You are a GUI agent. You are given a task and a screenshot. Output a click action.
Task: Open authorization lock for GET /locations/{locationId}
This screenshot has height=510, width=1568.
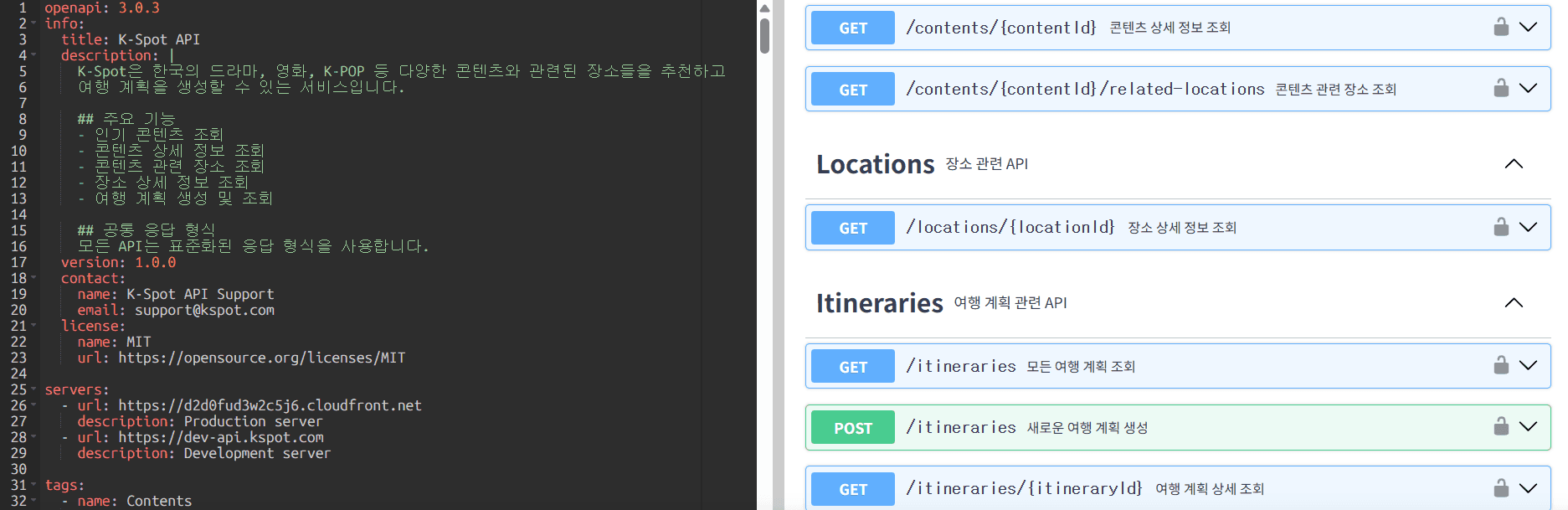(1501, 227)
